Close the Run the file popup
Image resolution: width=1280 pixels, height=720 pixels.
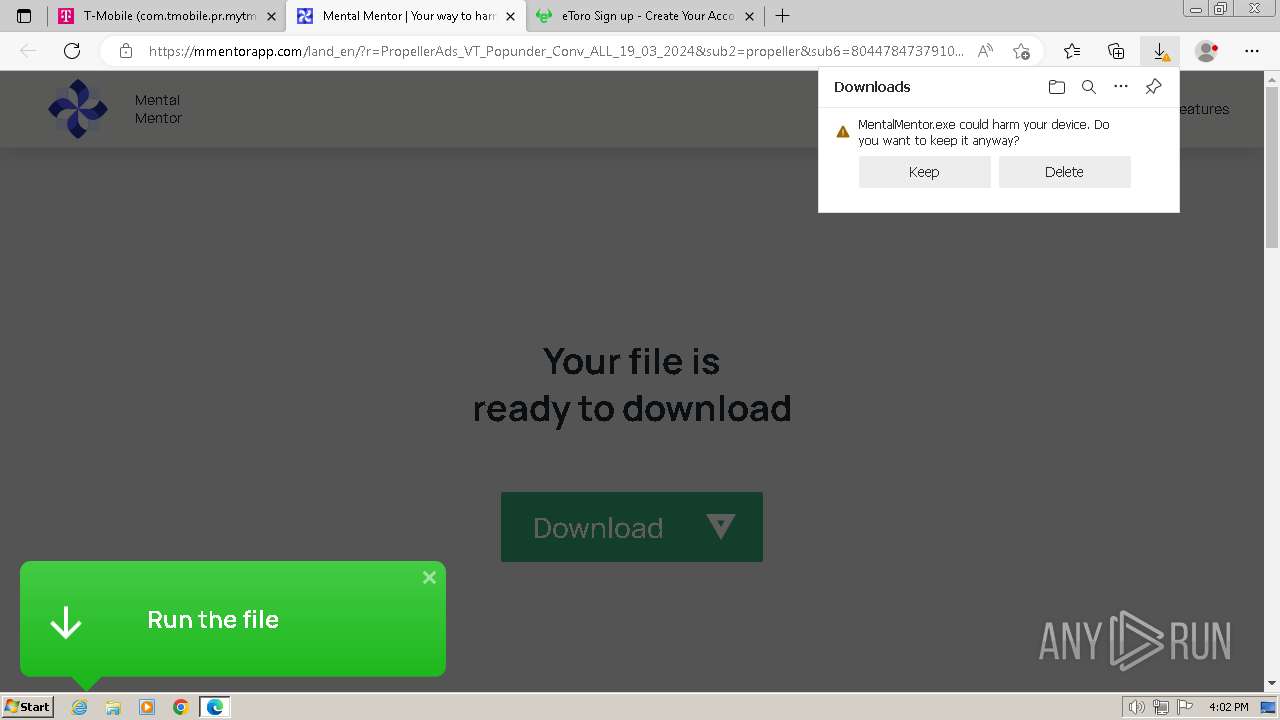pos(429,577)
